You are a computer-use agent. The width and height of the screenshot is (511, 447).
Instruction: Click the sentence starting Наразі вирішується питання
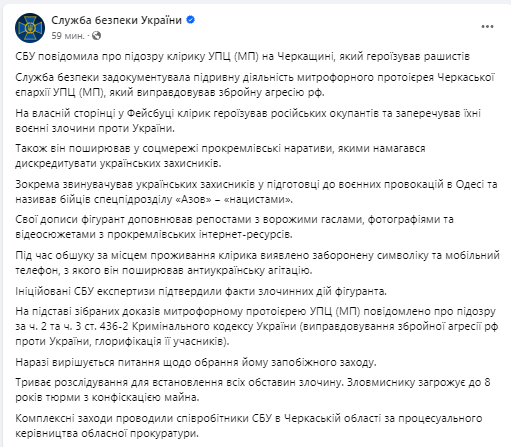coord(196,362)
